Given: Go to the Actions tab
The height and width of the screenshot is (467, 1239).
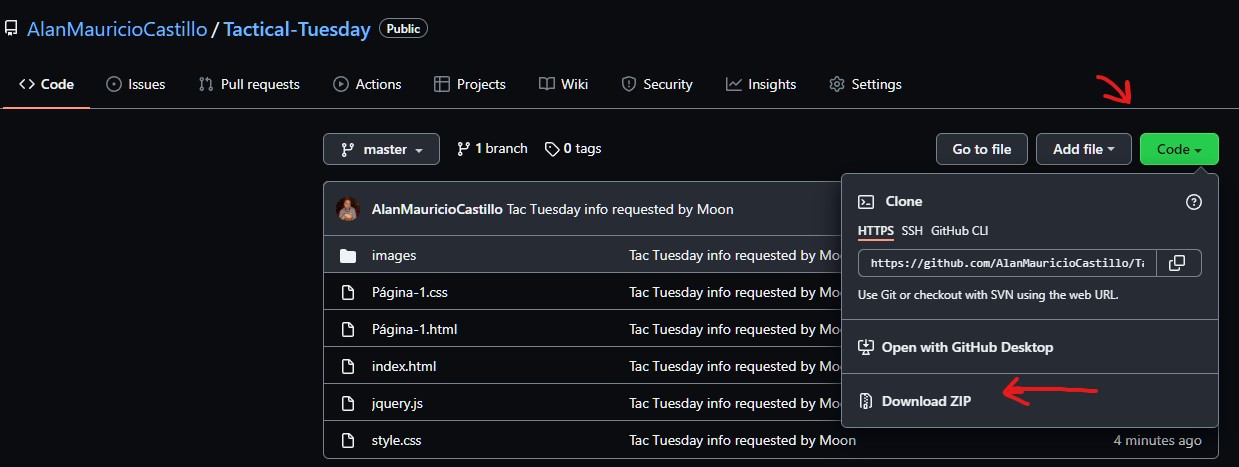Looking at the screenshot, I should (x=367, y=84).
